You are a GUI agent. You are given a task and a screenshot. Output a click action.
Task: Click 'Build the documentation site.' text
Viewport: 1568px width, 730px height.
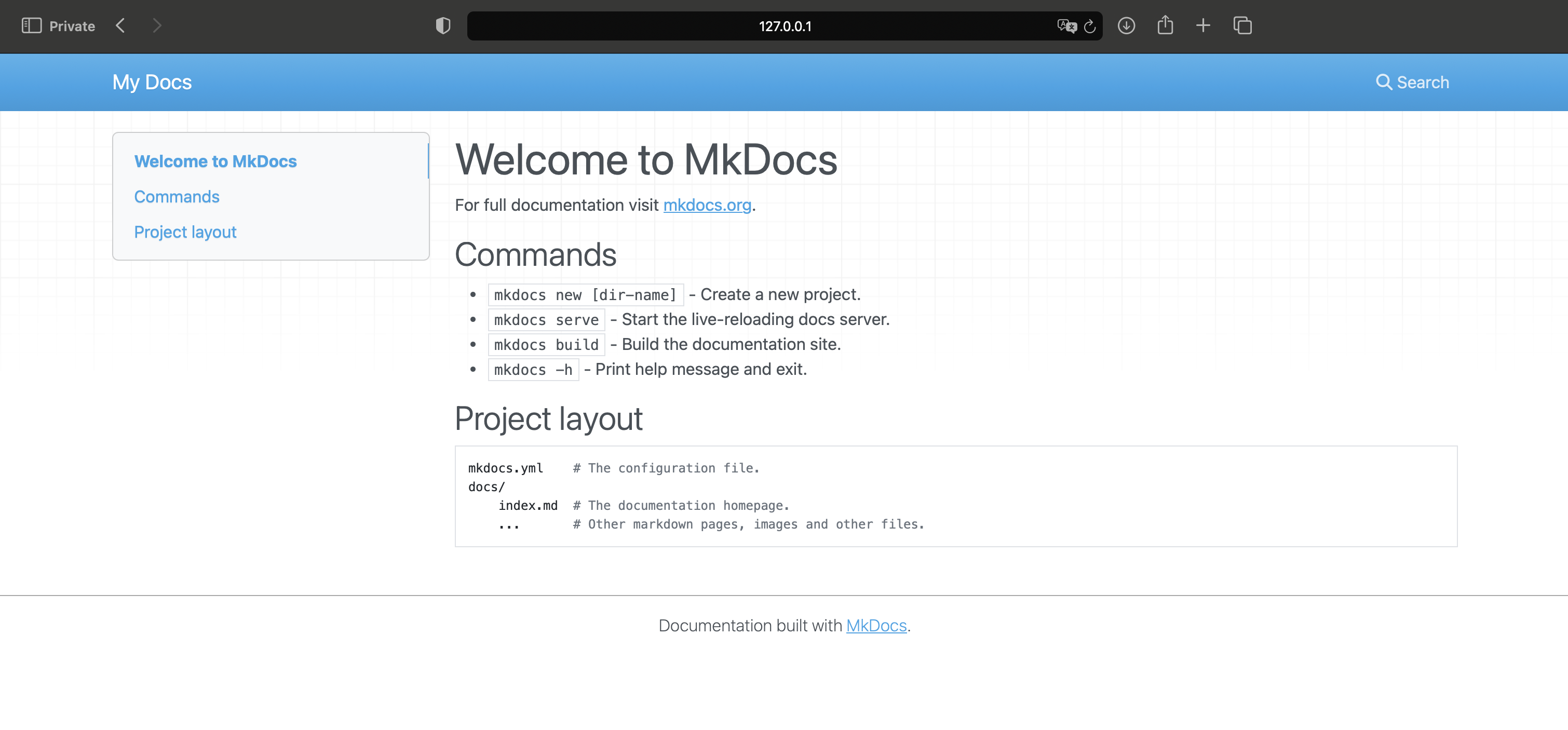[x=731, y=345]
